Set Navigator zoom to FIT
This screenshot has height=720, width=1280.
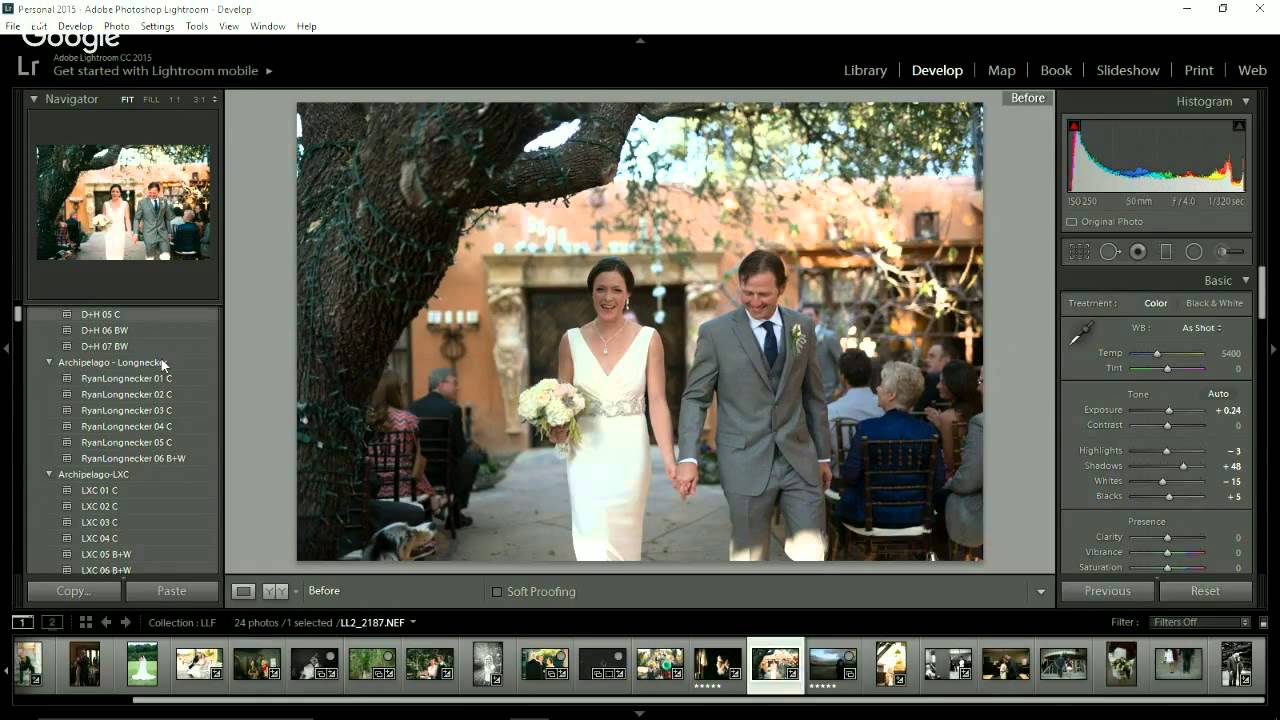(x=128, y=100)
